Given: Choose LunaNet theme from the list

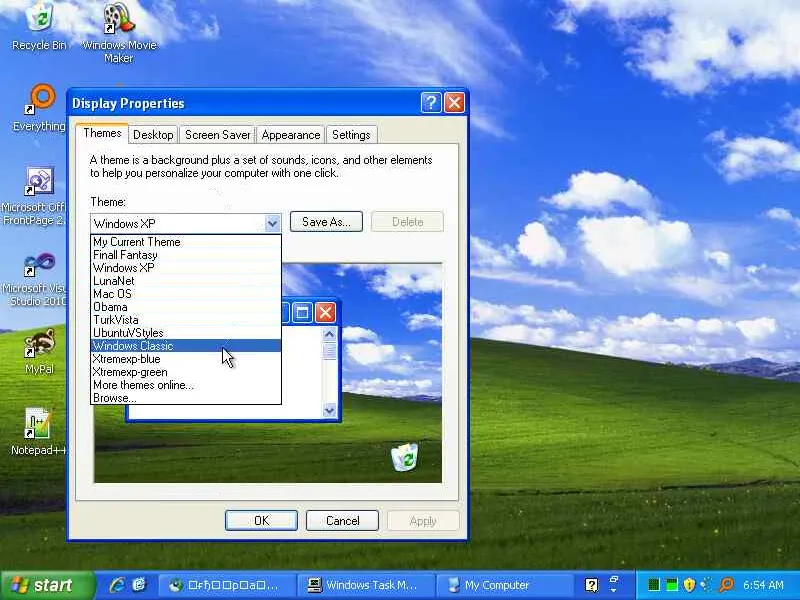Looking at the screenshot, I should (x=186, y=281).
